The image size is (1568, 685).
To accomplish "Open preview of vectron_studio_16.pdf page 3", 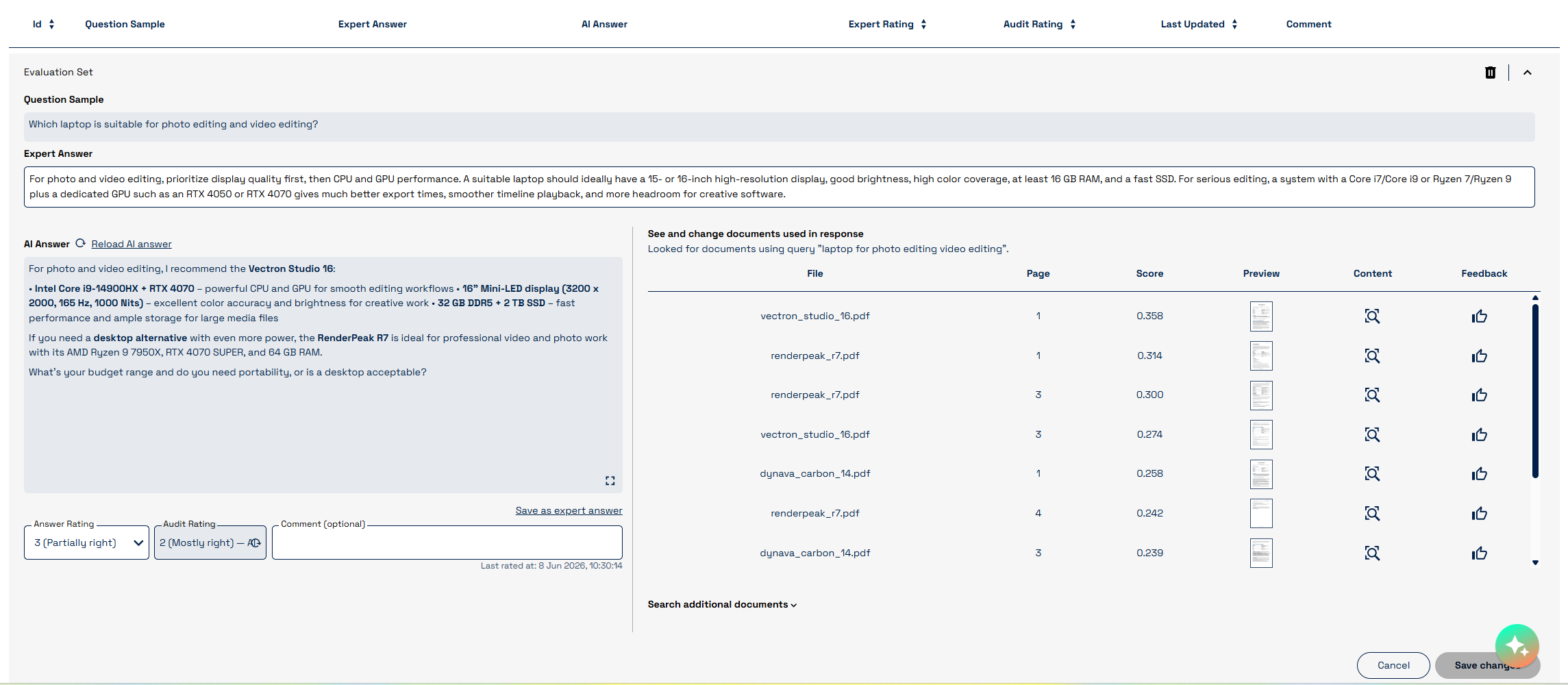I will click(1261, 435).
